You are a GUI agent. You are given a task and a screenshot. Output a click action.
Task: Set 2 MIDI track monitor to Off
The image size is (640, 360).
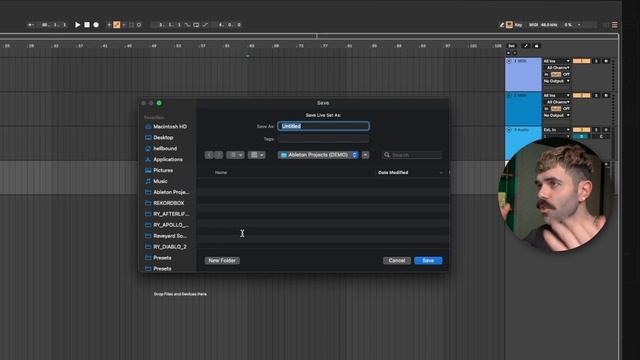tap(566, 109)
